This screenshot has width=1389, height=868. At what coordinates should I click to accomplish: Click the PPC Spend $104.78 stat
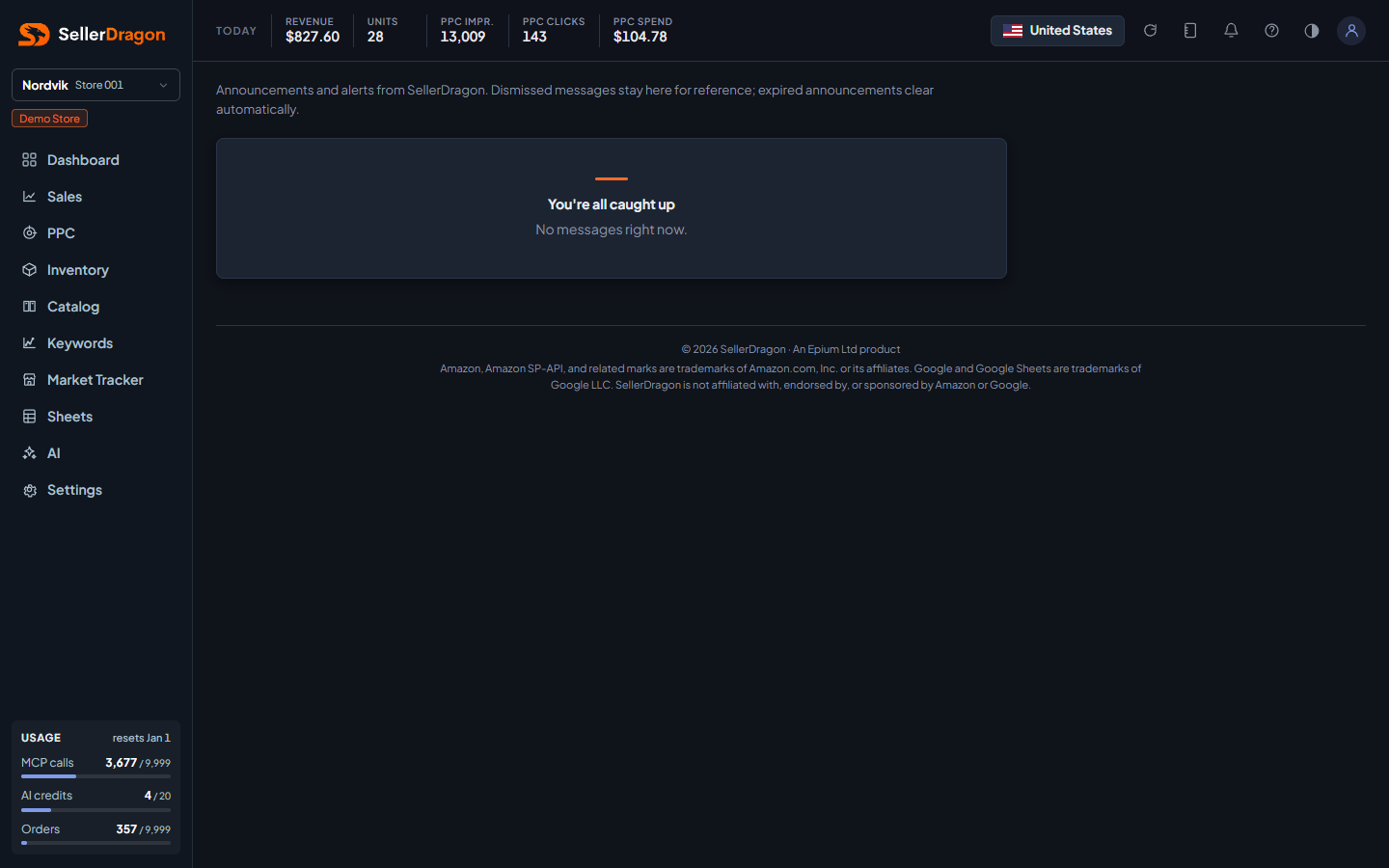click(x=642, y=30)
